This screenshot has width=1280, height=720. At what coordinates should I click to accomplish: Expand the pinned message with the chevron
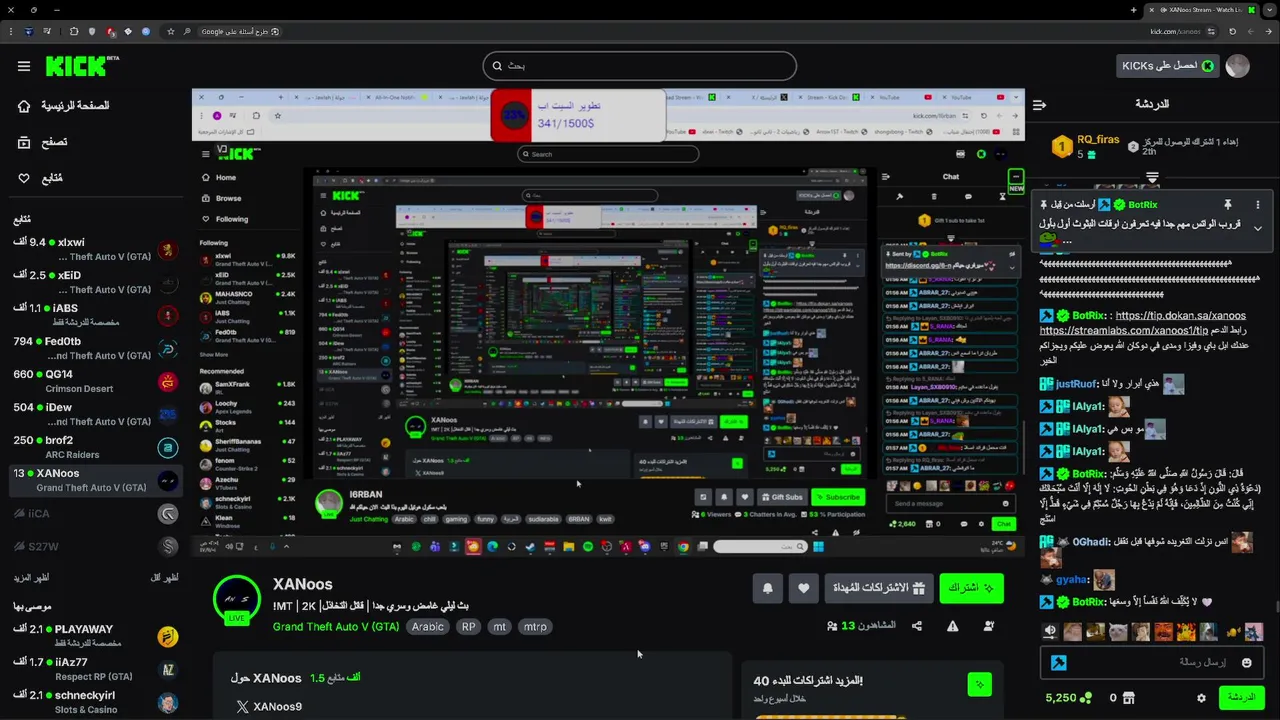[x=1258, y=229]
